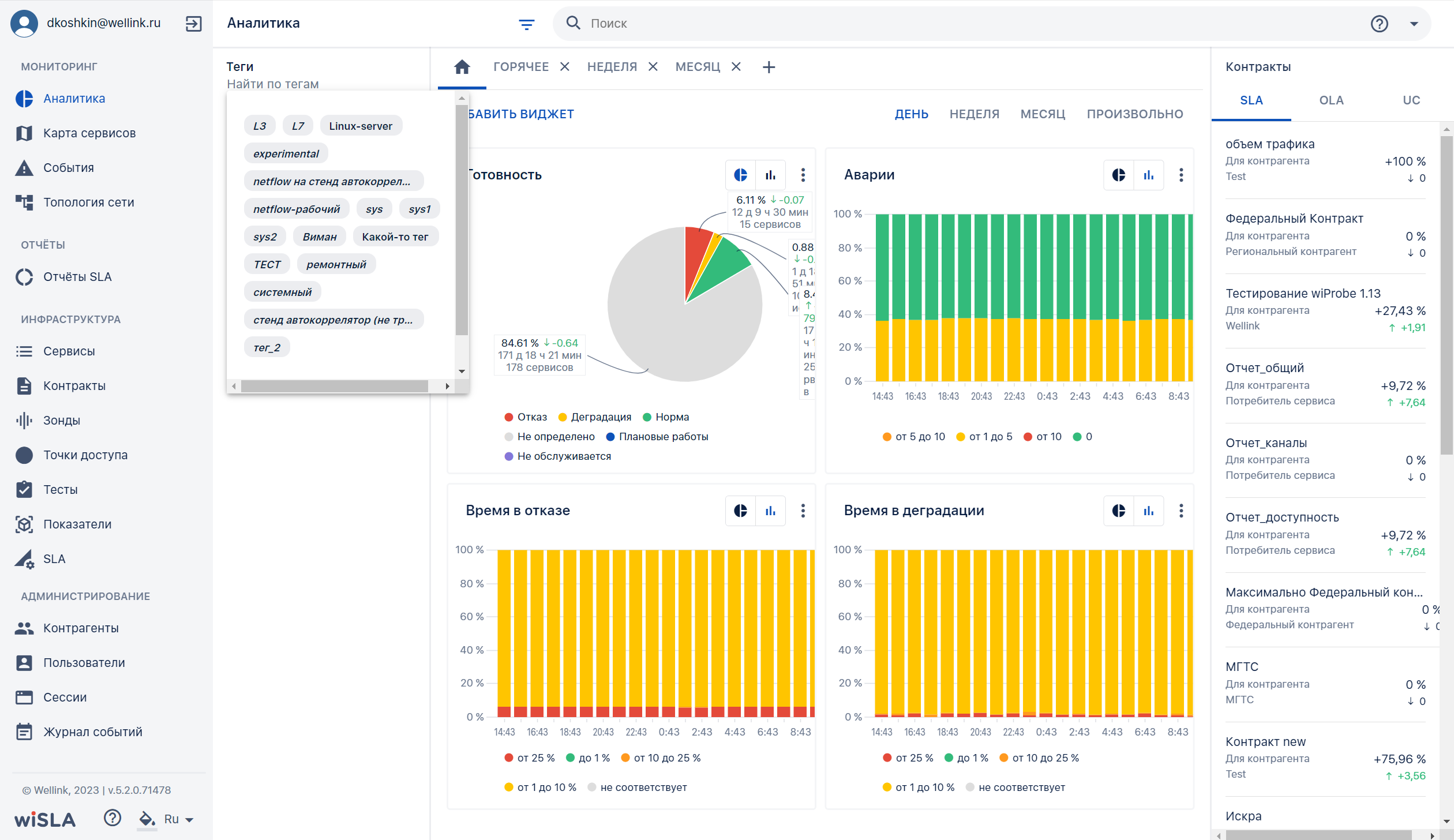The image size is (1454, 840).
Task: Click the theme paint bucket icon at the bottom
Action: [147, 819]
